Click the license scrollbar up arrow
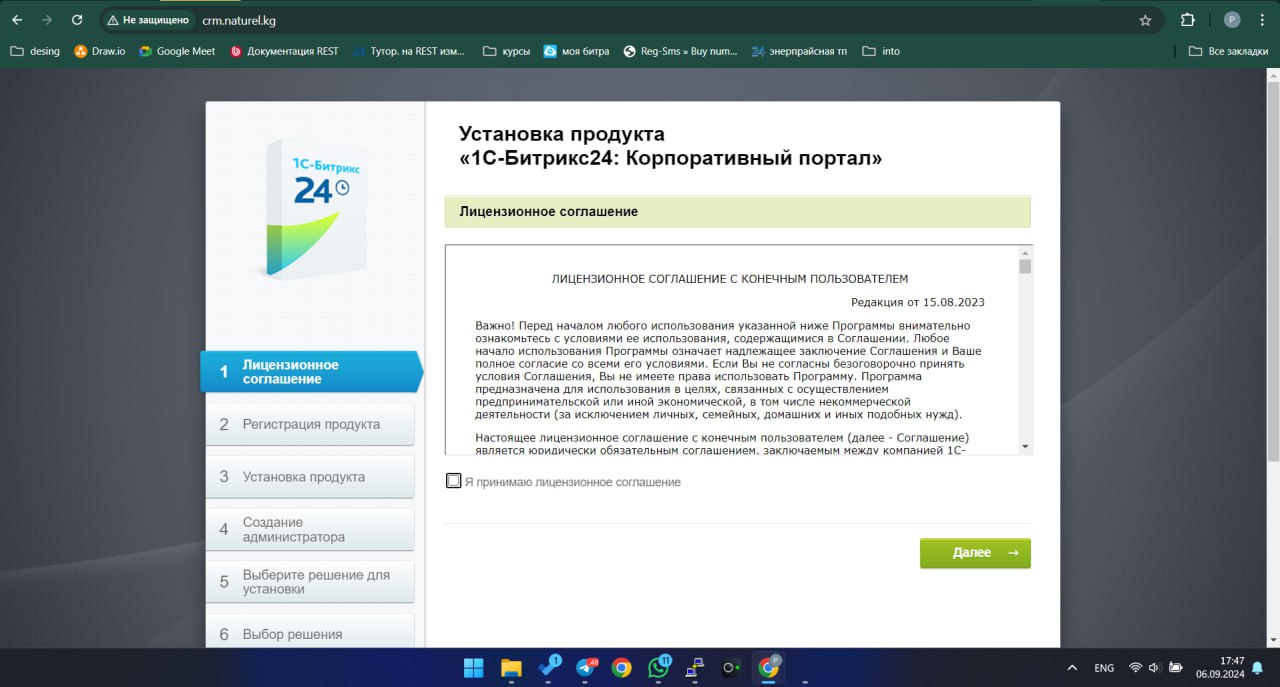The width and height of the screenshot is (1280, 687). [1025, 253]
